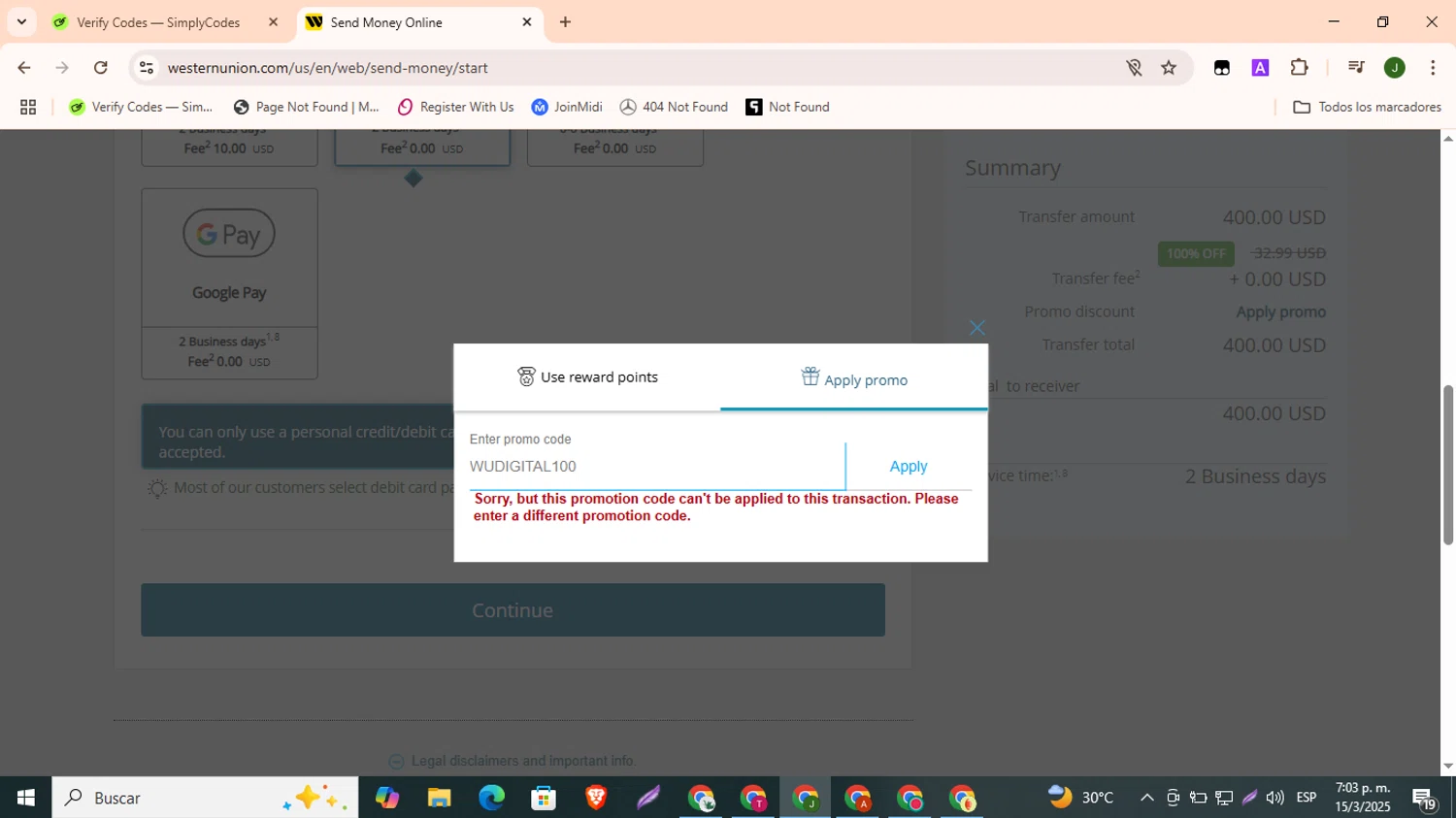The image size is (1456, 818).
Task: Open the purple feather app in taskbar
Action: (x=648, y=798)
